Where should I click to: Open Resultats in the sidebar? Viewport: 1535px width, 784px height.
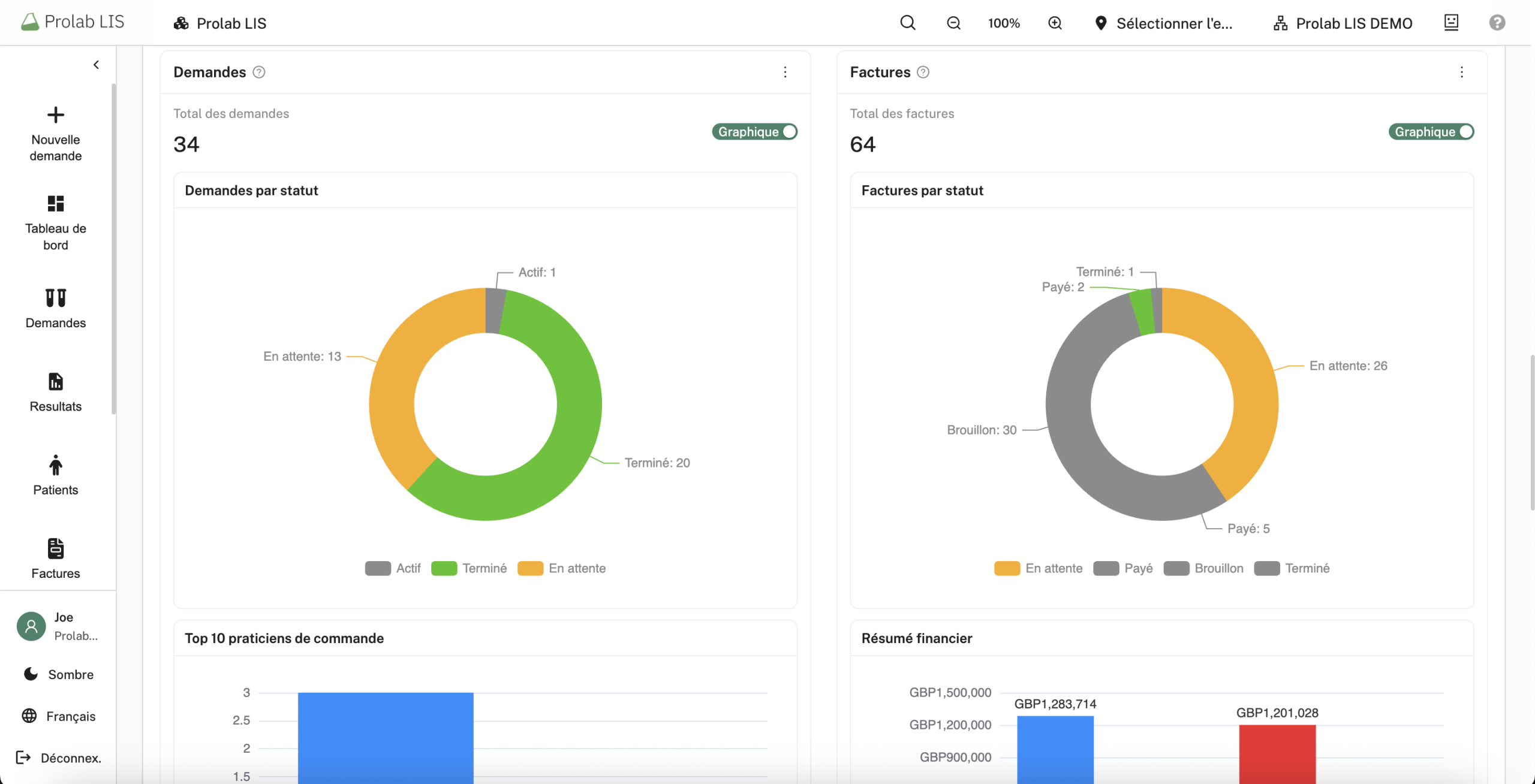pyautogui.click(x=56, y=393)
